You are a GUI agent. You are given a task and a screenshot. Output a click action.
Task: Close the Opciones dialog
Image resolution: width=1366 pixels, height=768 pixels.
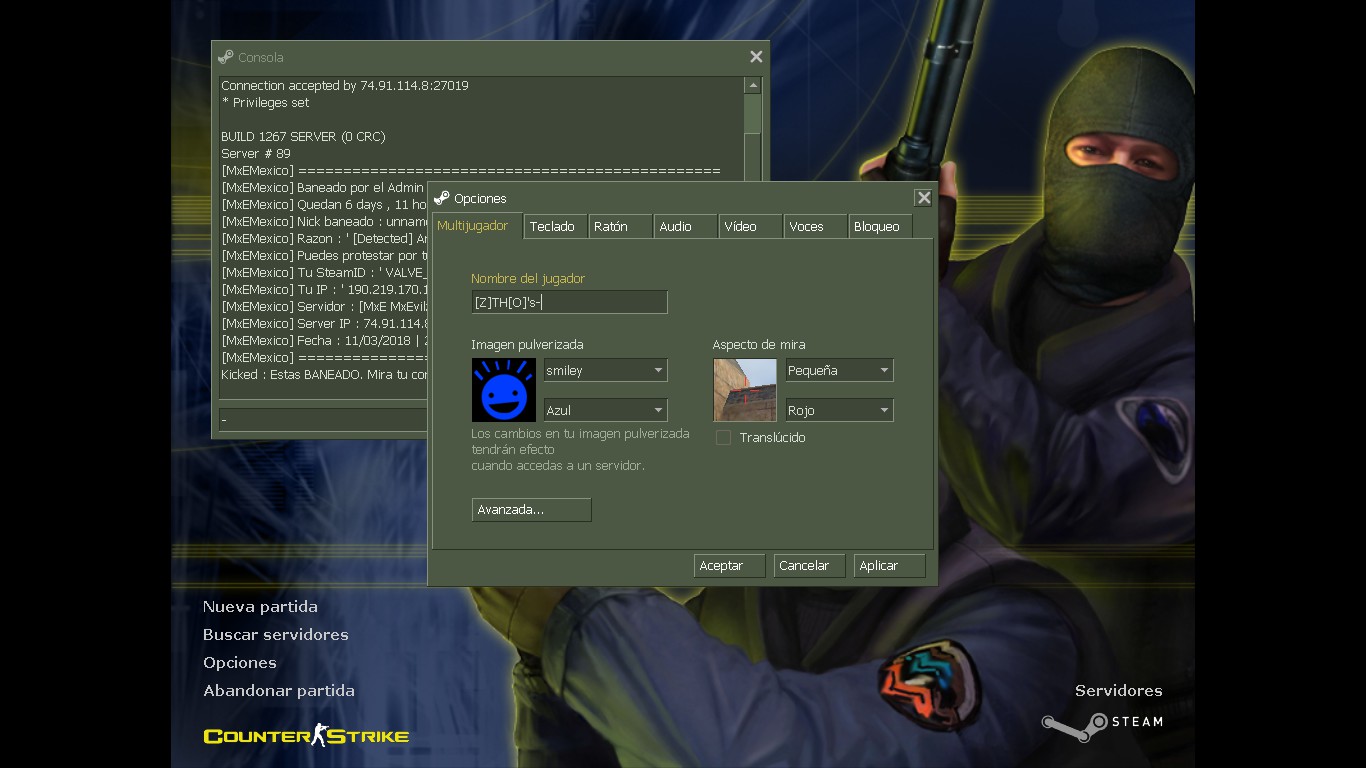(x=924, y=198)
